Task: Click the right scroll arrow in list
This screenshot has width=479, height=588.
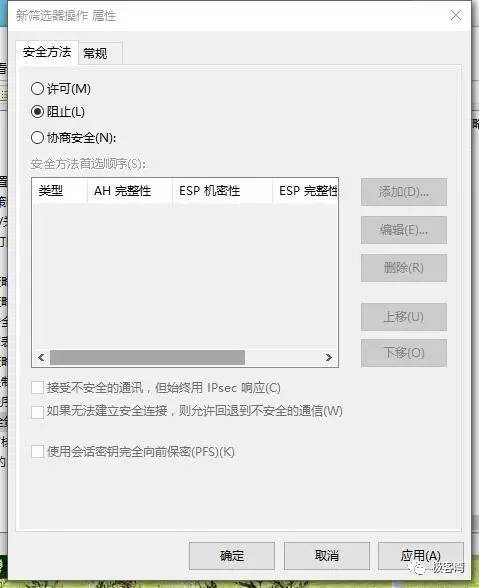Action: pyautogui.click(x=329, y=357)
